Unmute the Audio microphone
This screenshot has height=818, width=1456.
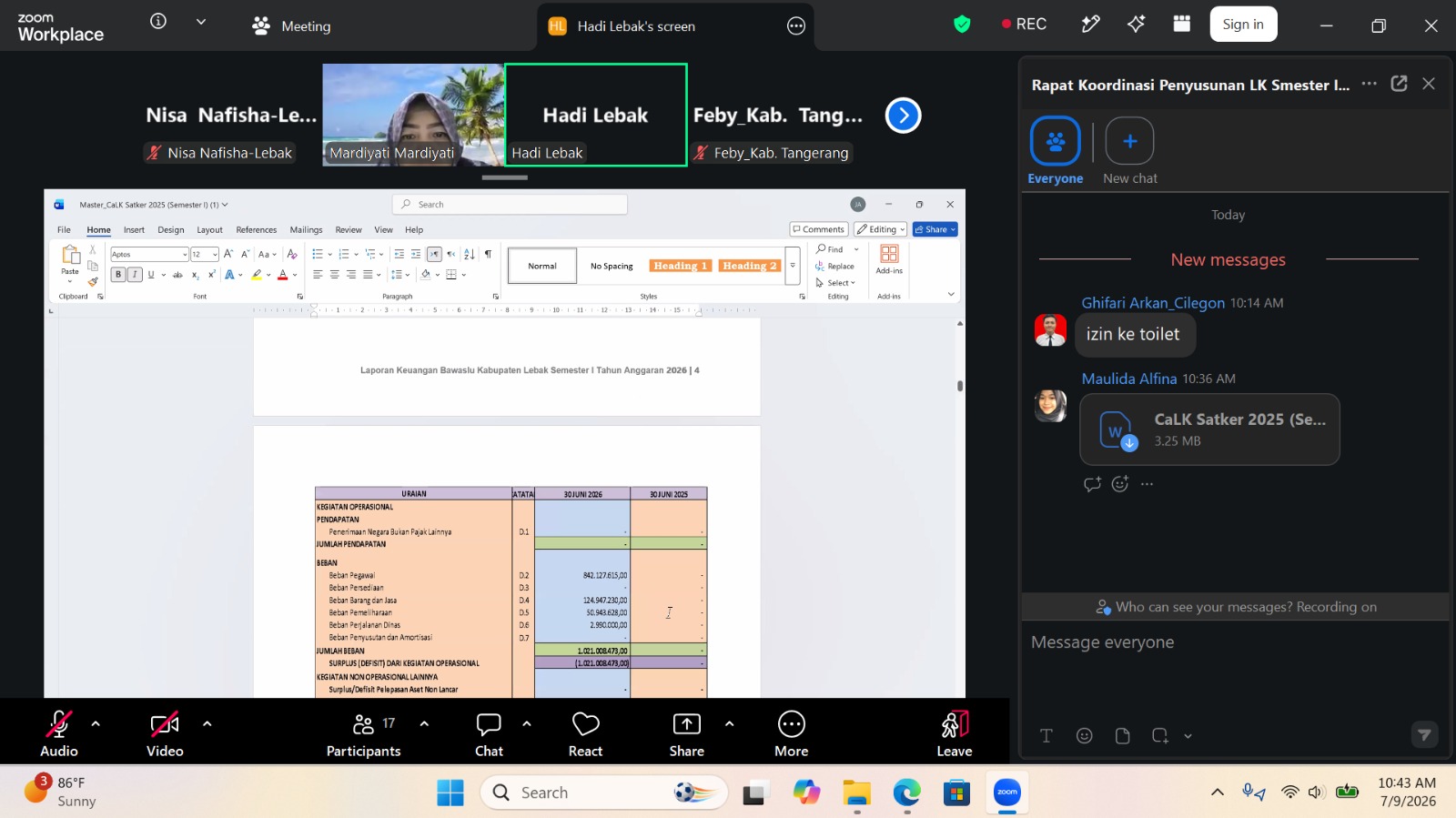click(x=59, y=733)
